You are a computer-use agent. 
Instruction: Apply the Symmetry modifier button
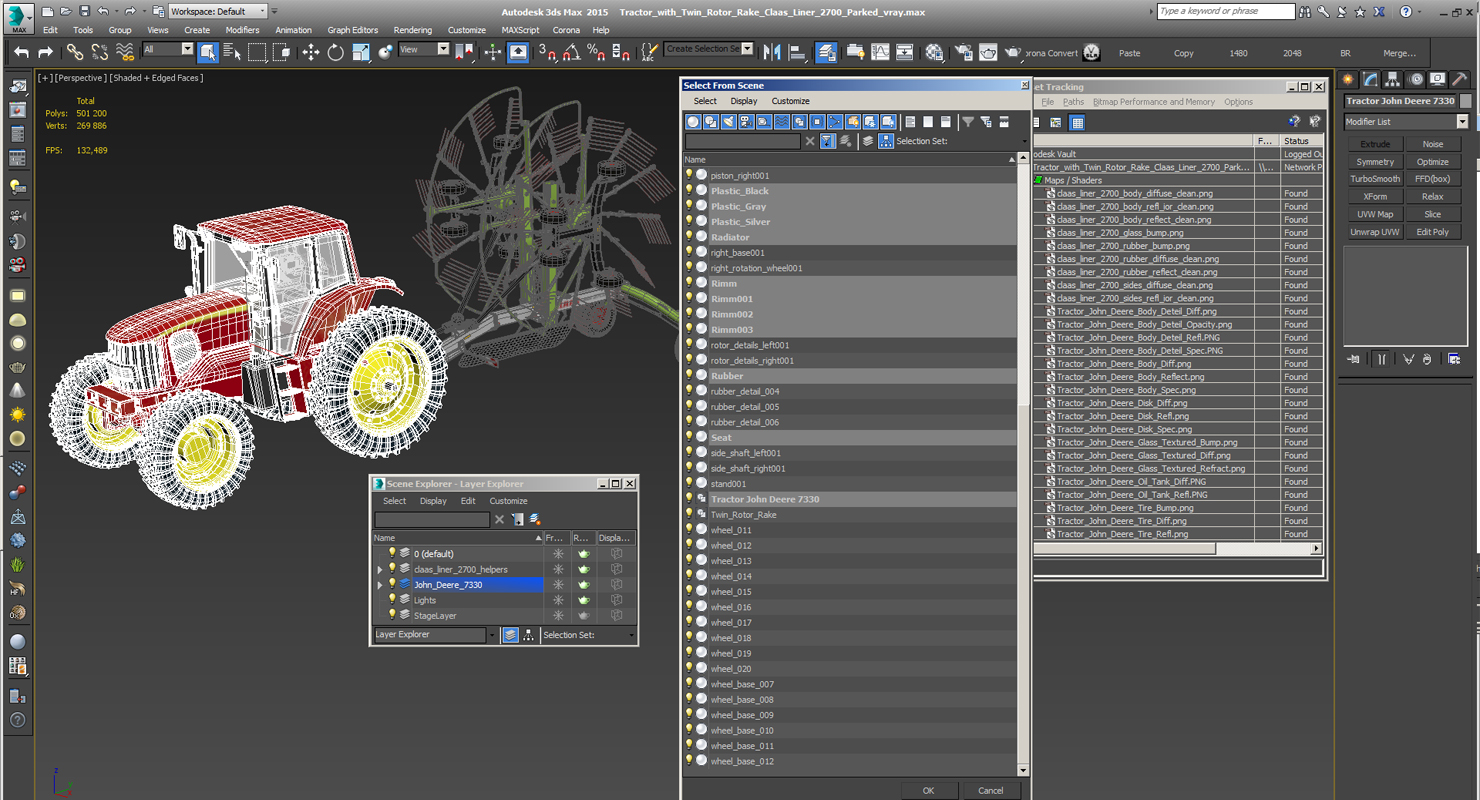[x=1375, y=162]
